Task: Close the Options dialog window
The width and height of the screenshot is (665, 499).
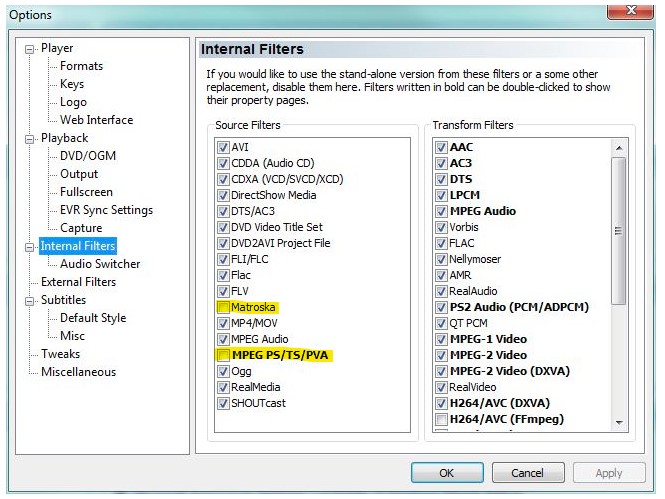Action: 631,10
